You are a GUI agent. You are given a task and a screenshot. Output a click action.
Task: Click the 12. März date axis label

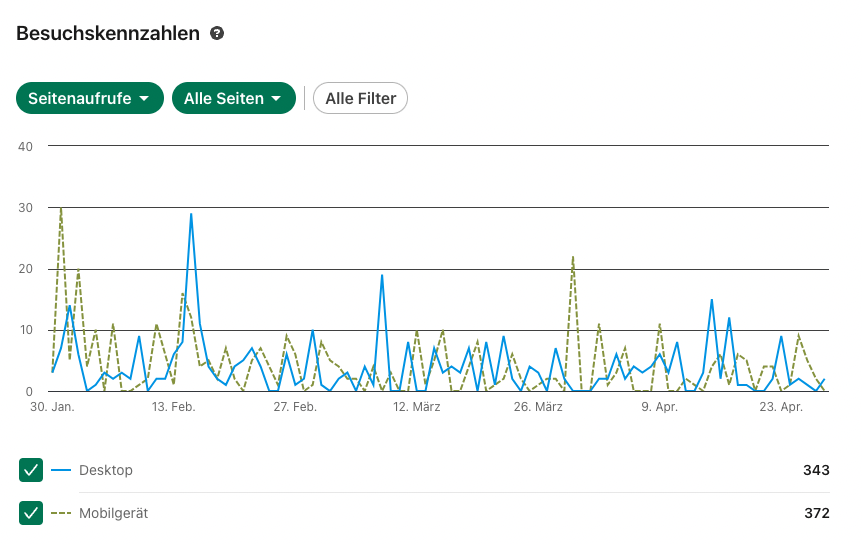pyautogui.click(x=416, y=407)
